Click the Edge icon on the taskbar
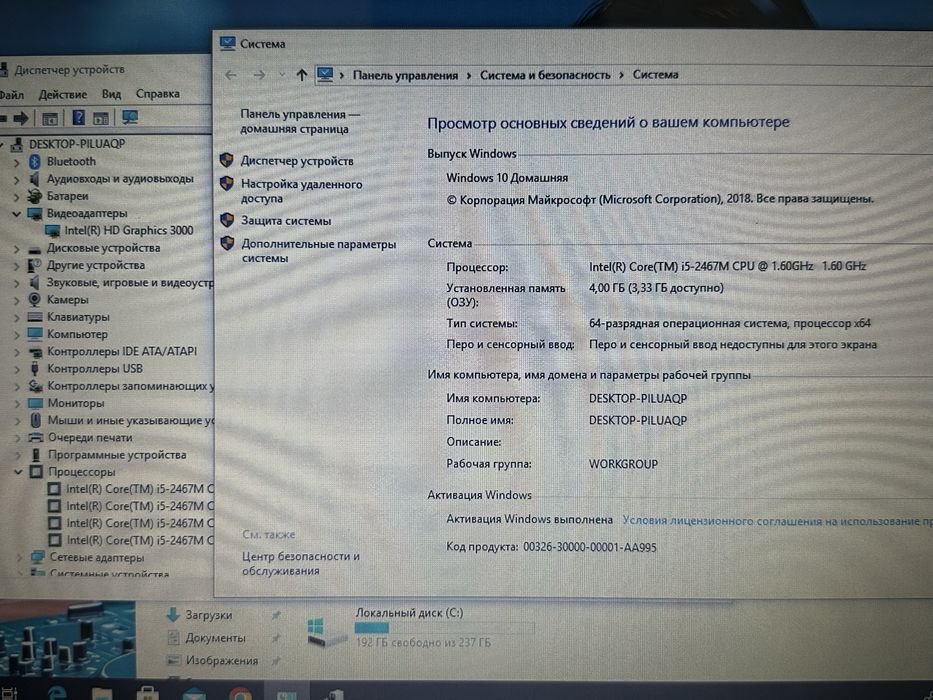This screenshot has width=933, height=700. point(57,694)
